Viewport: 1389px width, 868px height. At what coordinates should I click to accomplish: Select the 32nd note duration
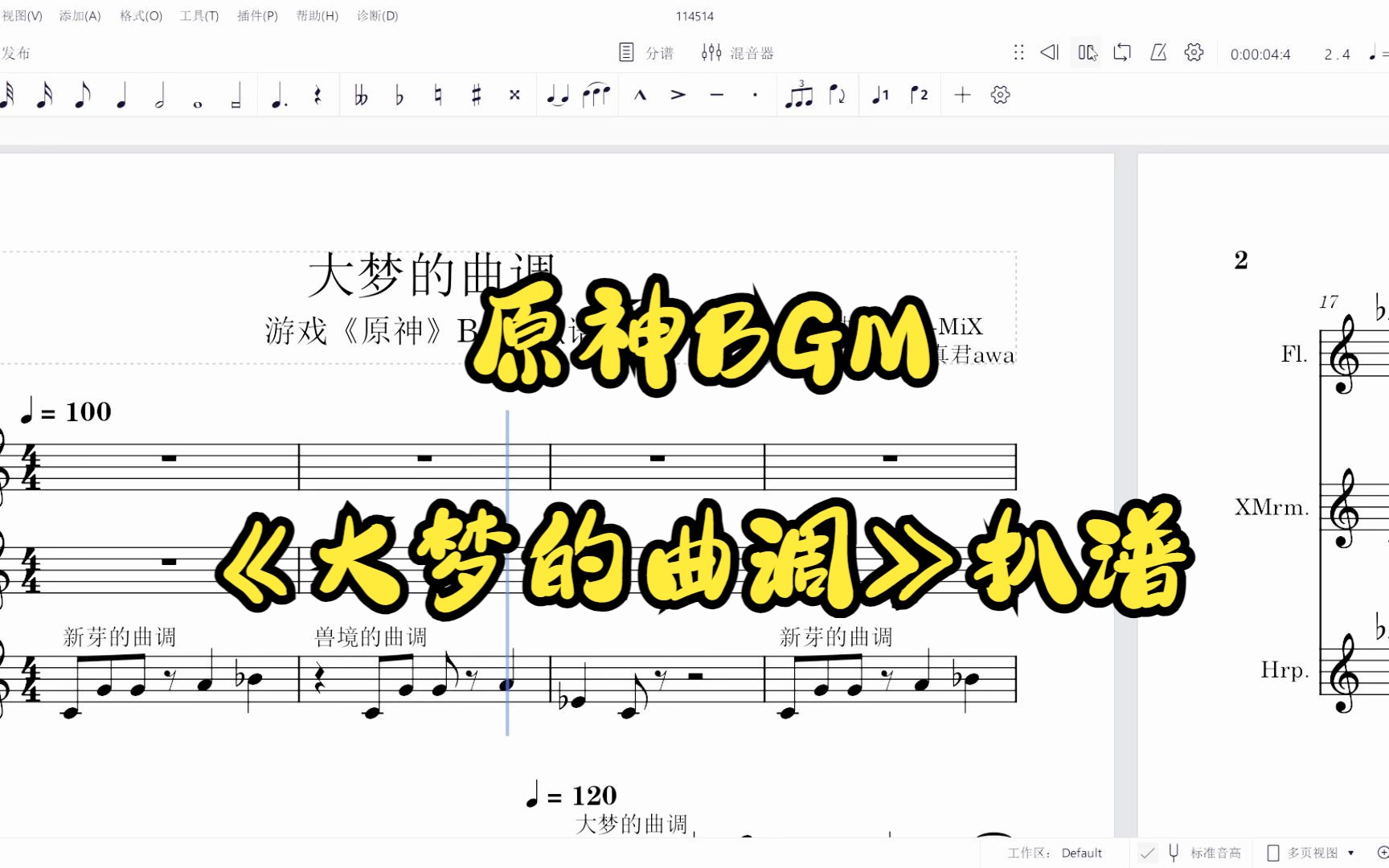[8, 95]
